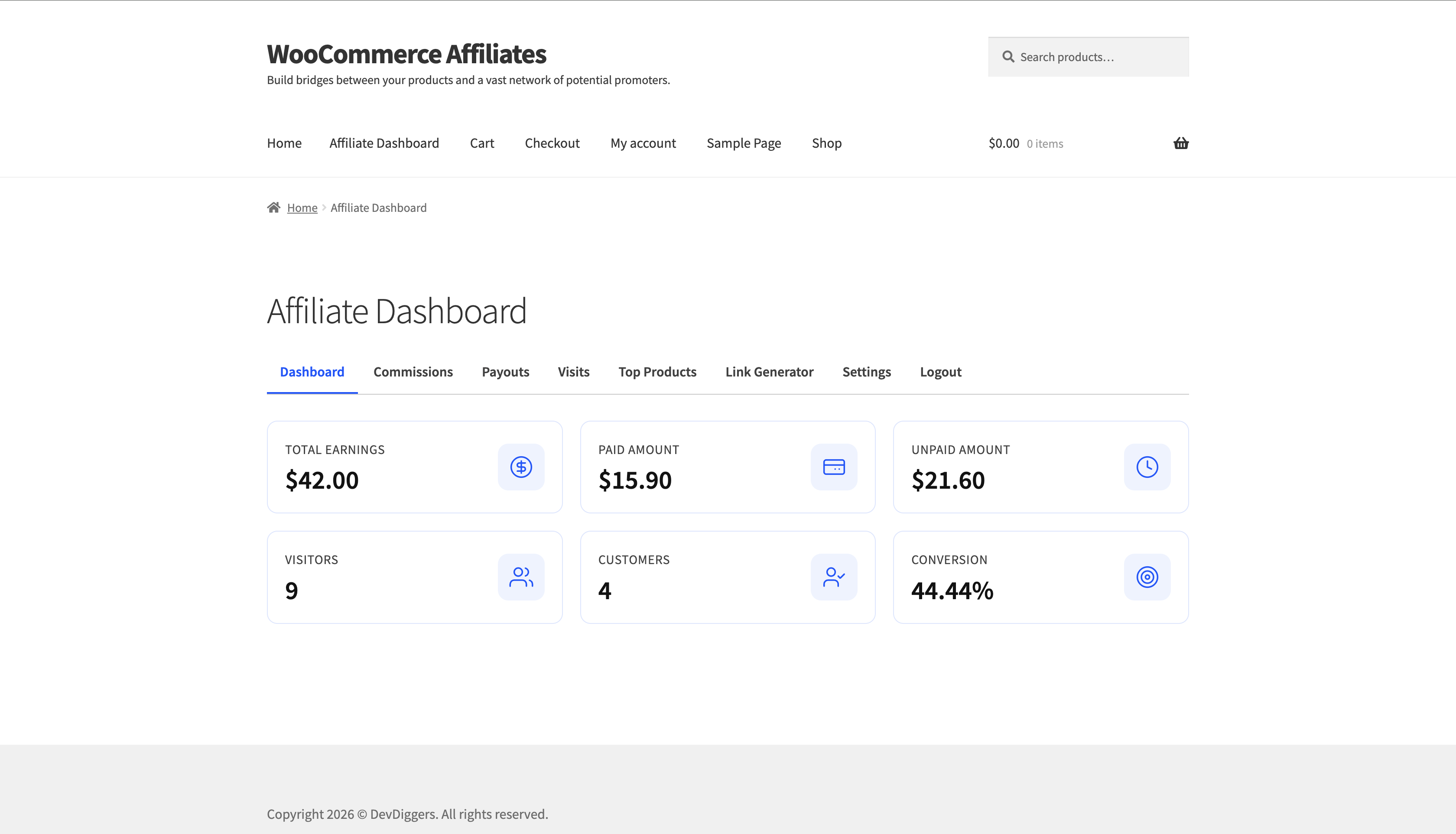Click the clock icon on Unpaid Amount card

(1146, 466)
